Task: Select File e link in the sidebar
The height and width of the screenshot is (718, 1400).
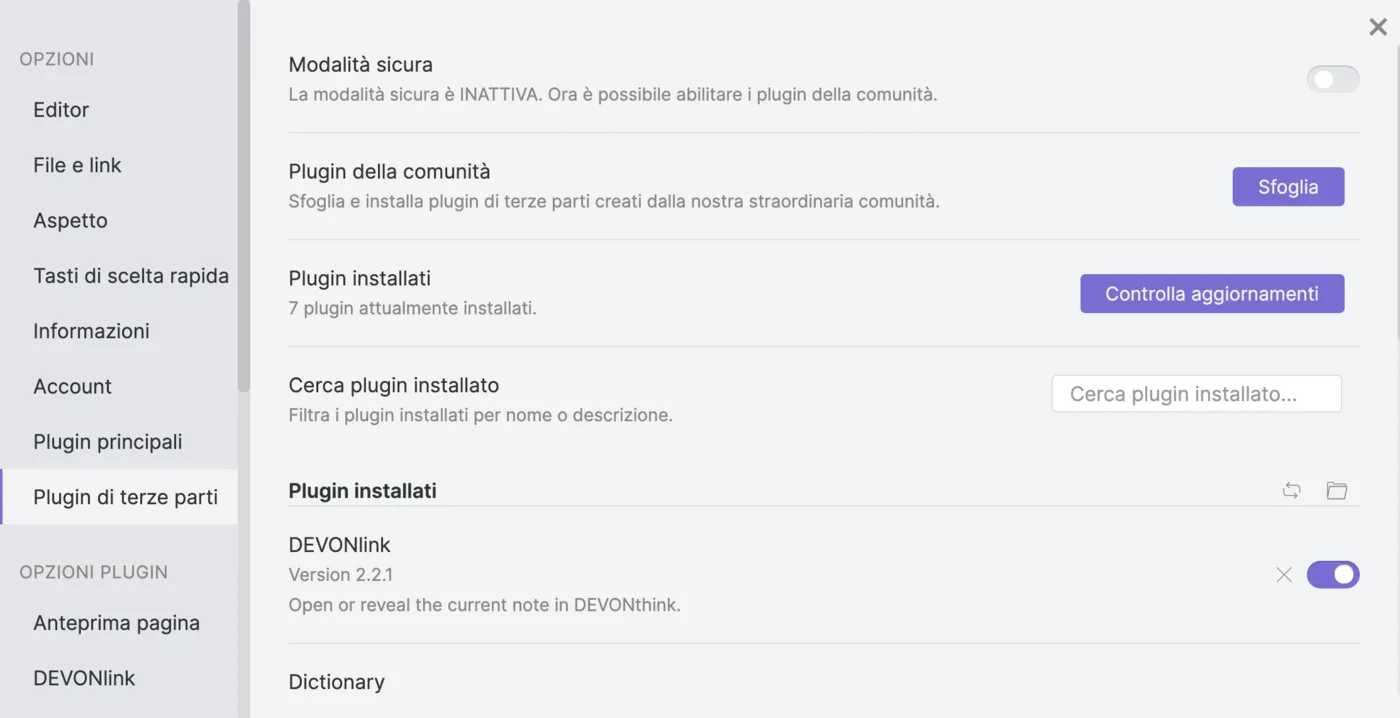Action: [x=77, y=164]
